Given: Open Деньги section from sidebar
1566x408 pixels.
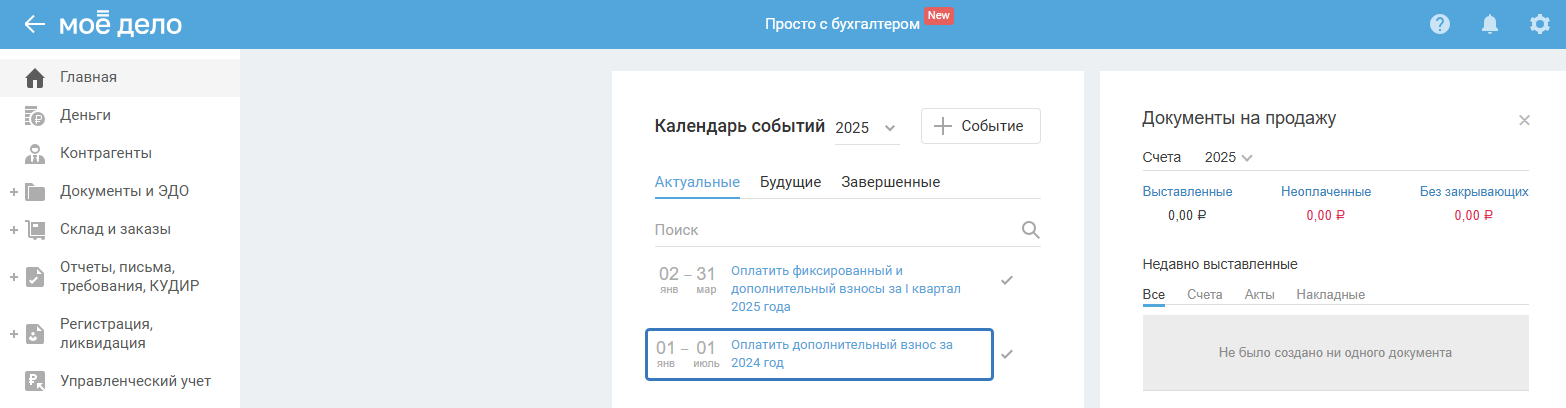Looking at the screenshot, I should 85,115.
